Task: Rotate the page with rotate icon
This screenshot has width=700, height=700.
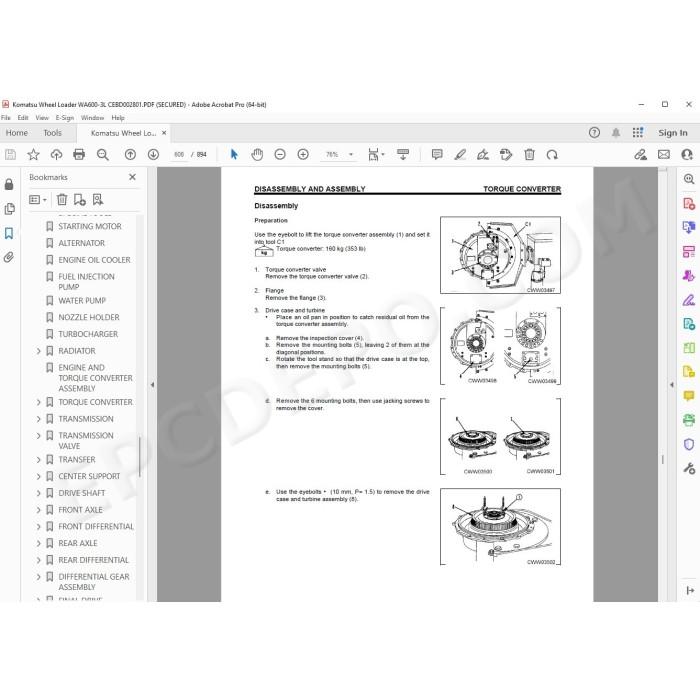Action: coord(552,154)
